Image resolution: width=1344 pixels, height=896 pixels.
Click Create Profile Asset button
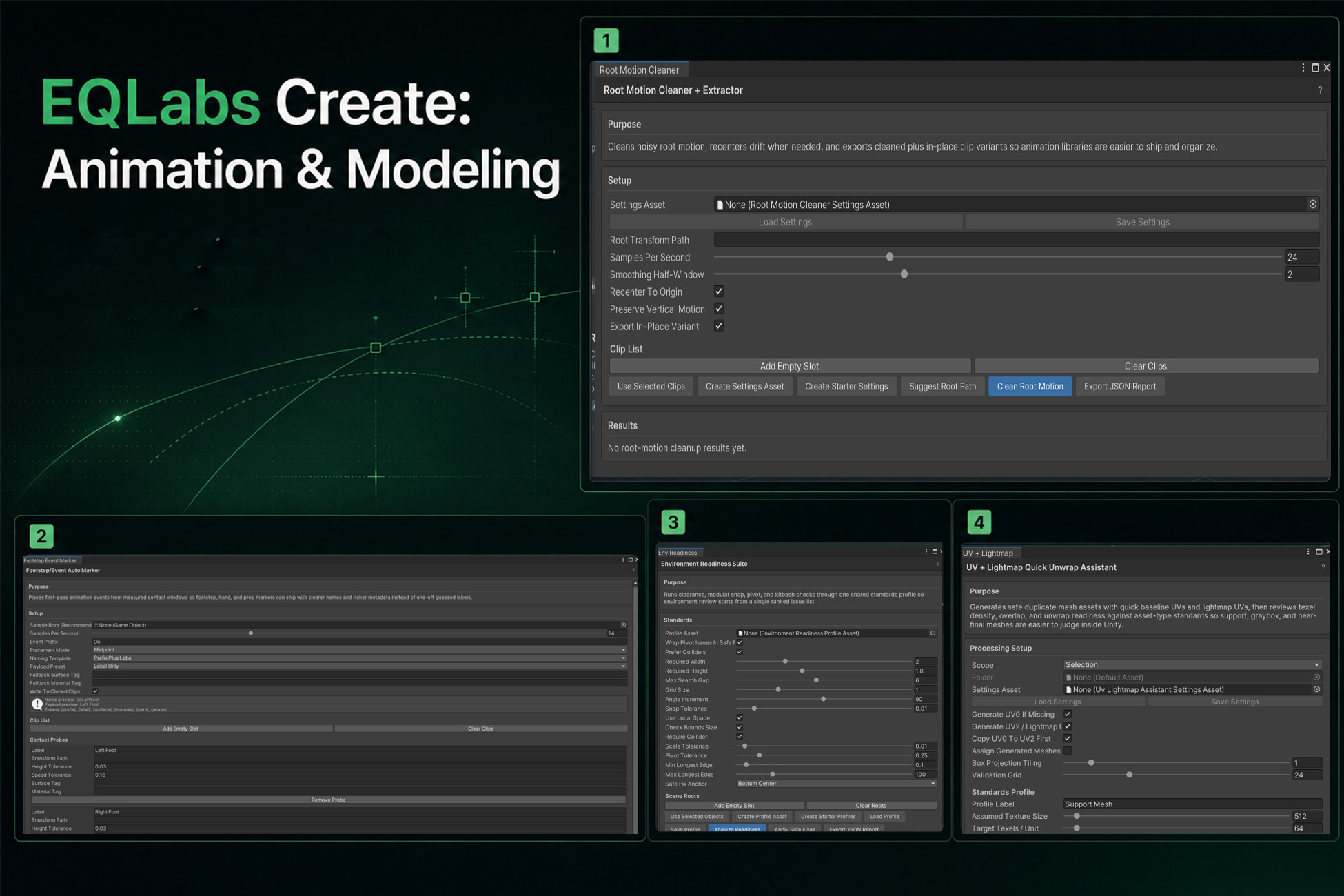tap(762, 816)
